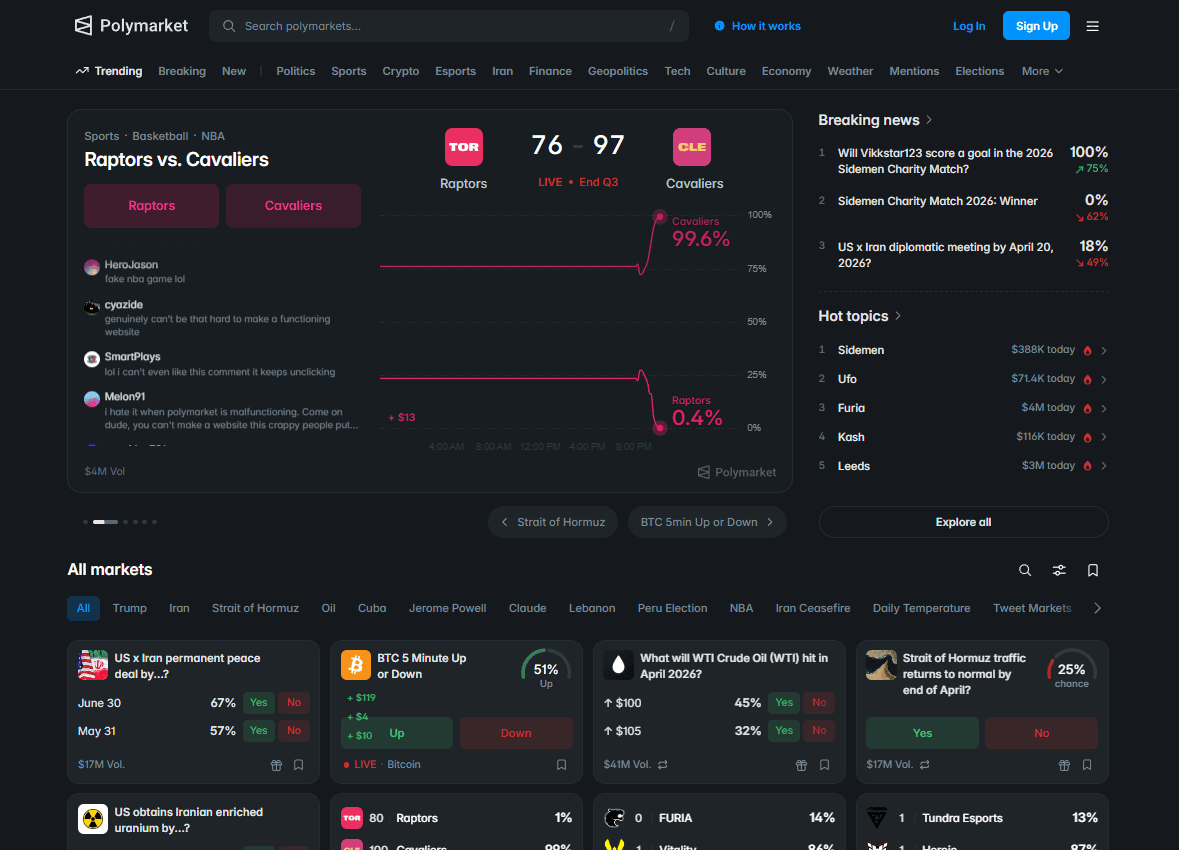Image resolution: width=1179 pixels, height=850 pixels.
Task: Click gift icon on Strait of Hormuz card
Action: tap(1064, 765)
